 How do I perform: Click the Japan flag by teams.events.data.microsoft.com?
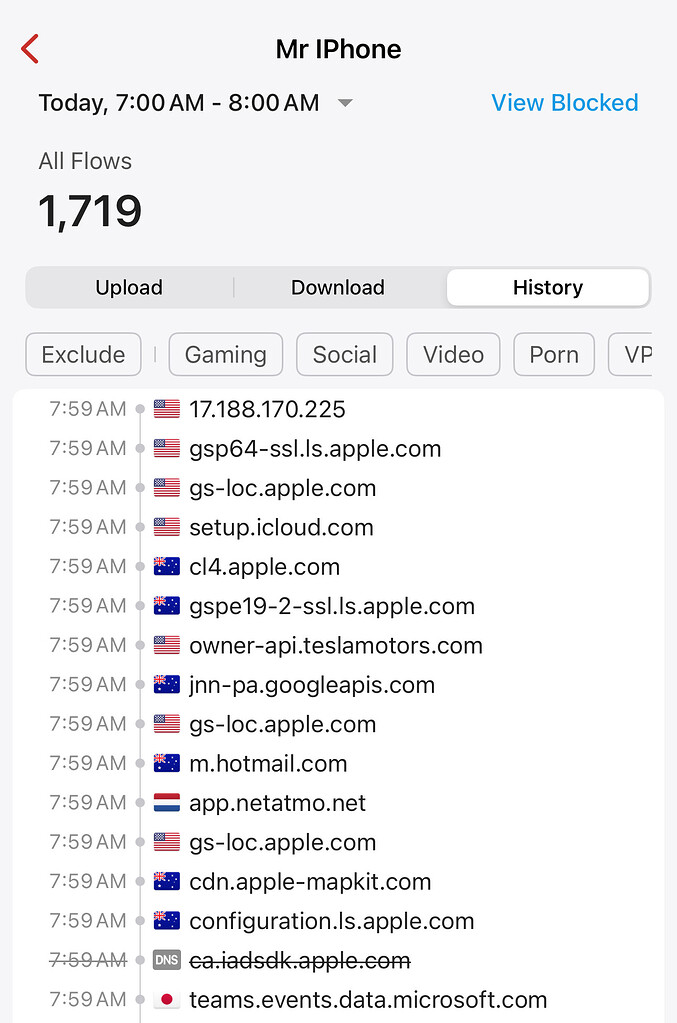166,1000
